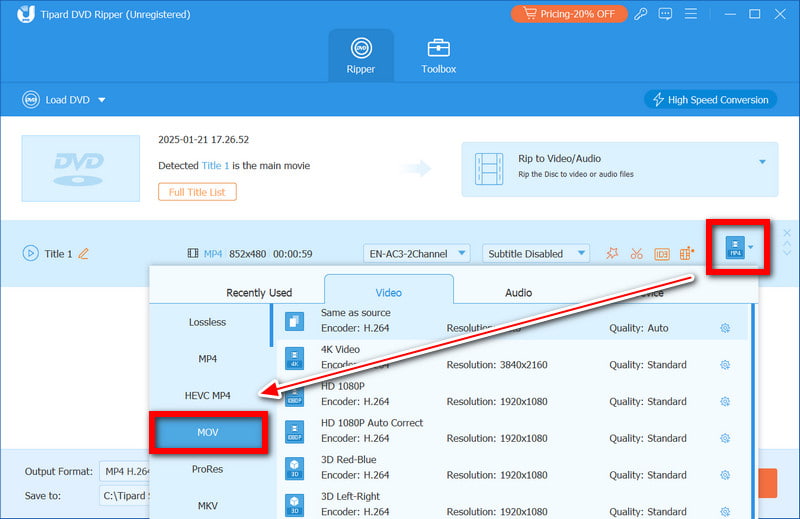Open the Output Format MP4 H.264 box
Viewport: 800px width, 519px height.
(x=124, y=472)
